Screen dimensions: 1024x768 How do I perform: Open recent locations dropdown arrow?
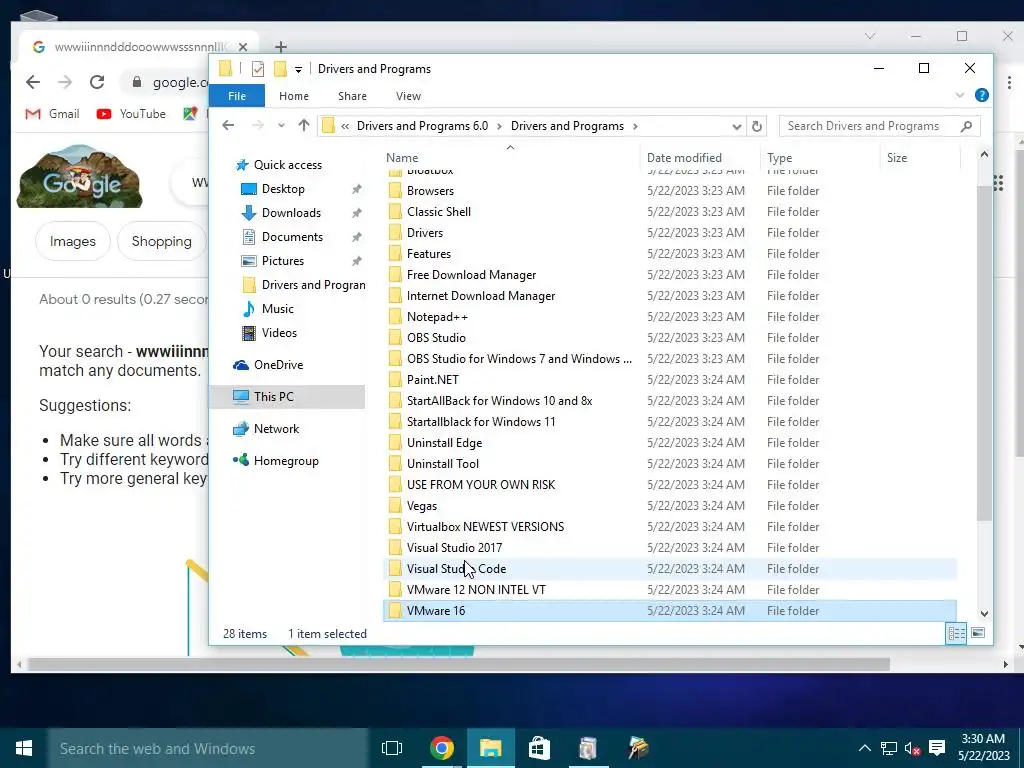(281, 125)
